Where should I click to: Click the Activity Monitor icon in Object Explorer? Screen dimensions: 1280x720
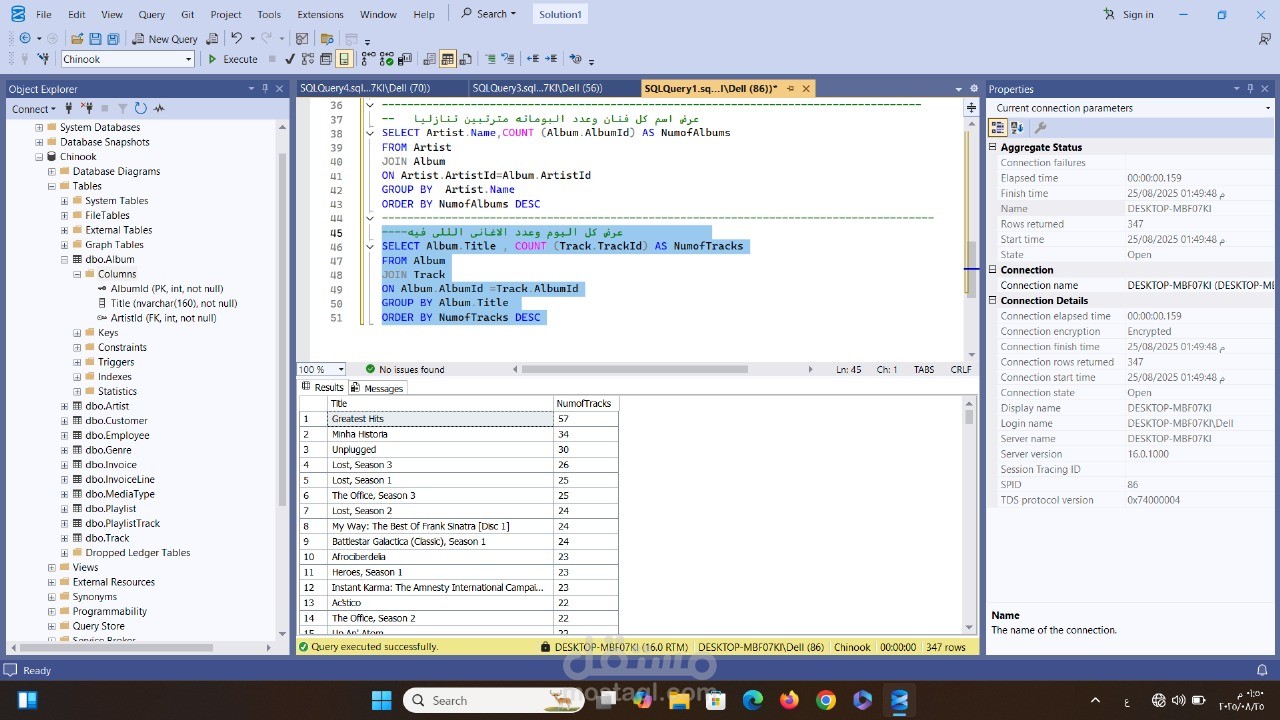point(158,109)
